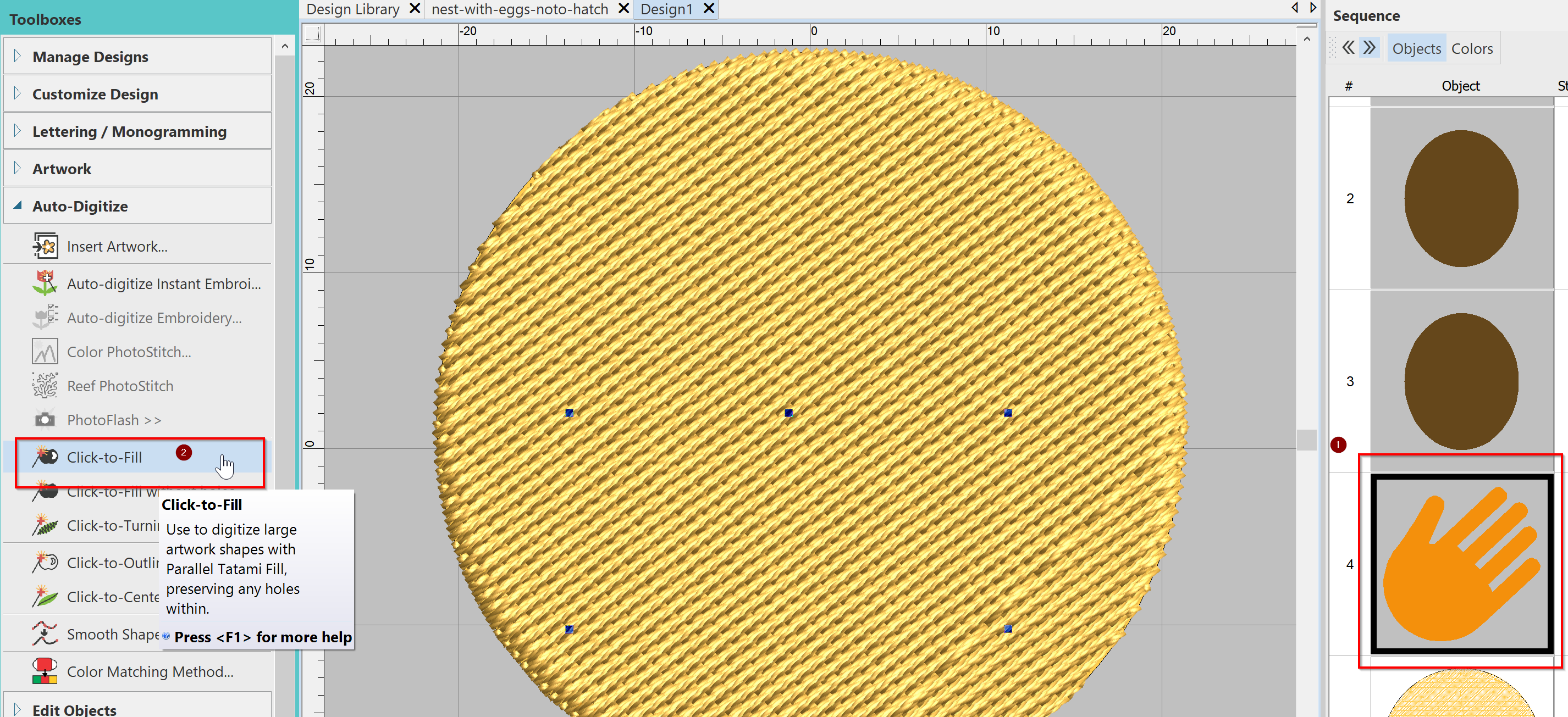Select the Auto-digitize Instant Embroidery tulip icon
1568x717 pixels.
tap(45, 284)
